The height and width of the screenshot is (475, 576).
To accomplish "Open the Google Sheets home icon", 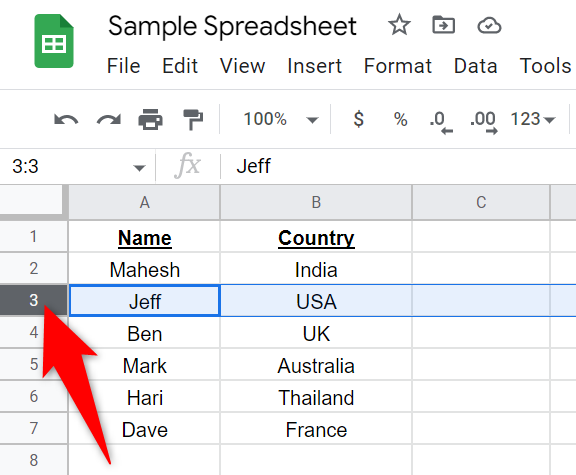I will point(54,41).
